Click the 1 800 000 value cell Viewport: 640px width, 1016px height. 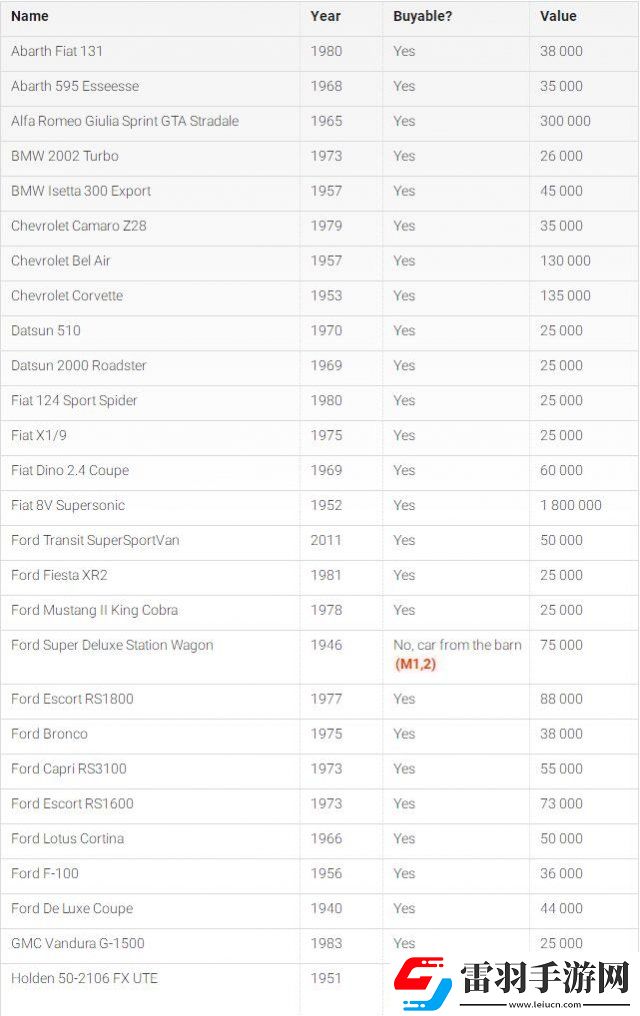pos(571,505)
